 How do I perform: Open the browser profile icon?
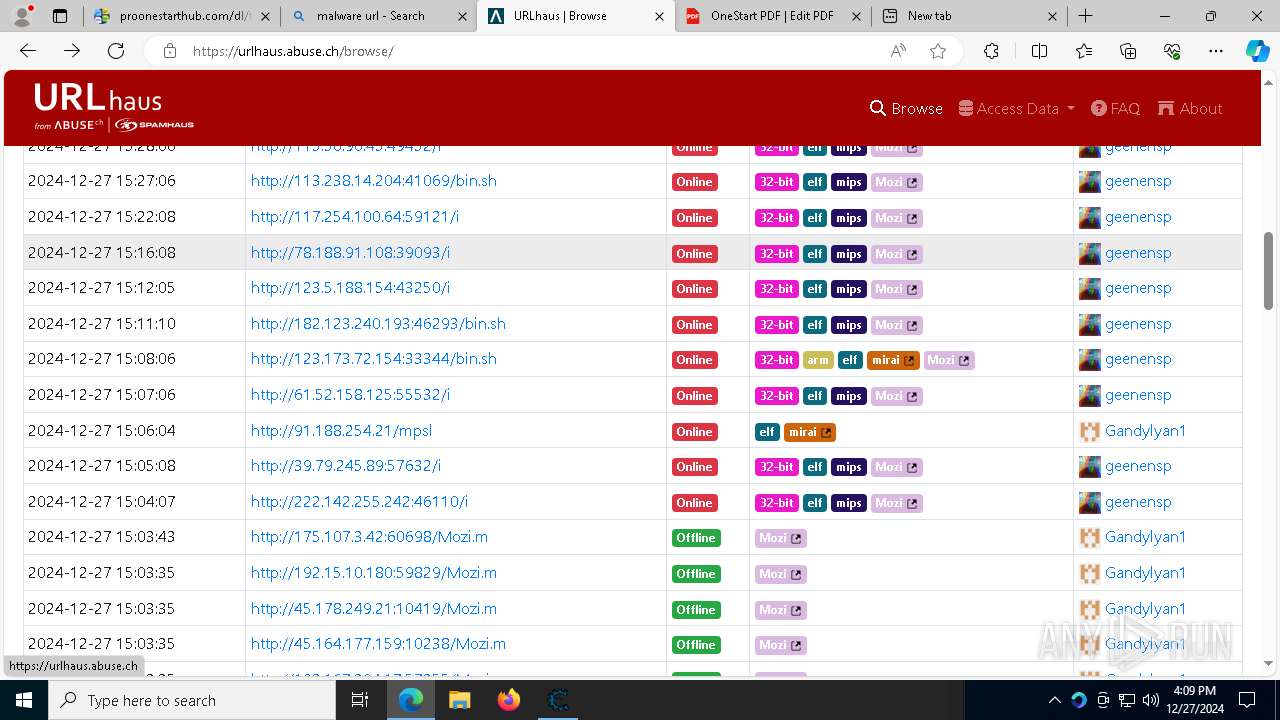(x=22, y=16)
